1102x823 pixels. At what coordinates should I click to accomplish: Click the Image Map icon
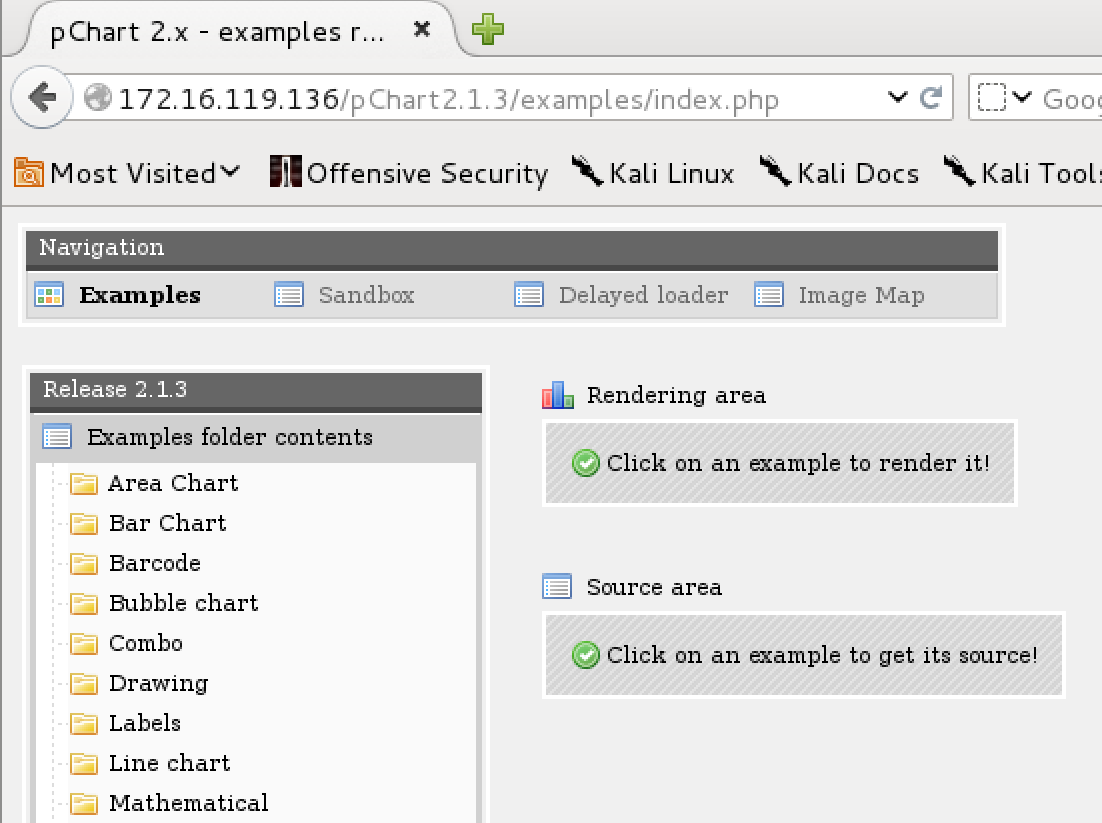pyautogui.click(x=769, y=295)
